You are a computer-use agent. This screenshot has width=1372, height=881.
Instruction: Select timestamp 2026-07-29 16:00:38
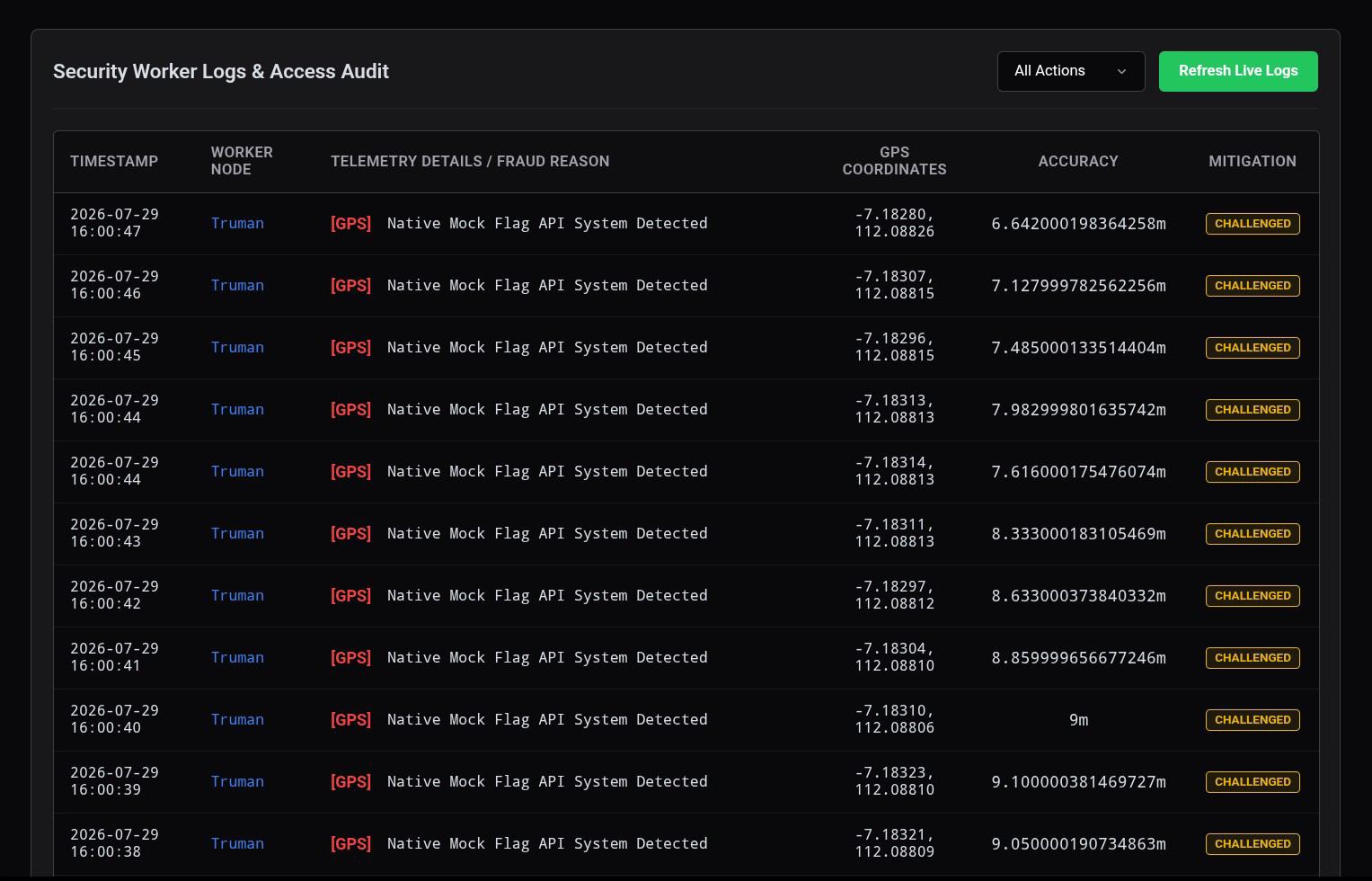click(114, 843)
